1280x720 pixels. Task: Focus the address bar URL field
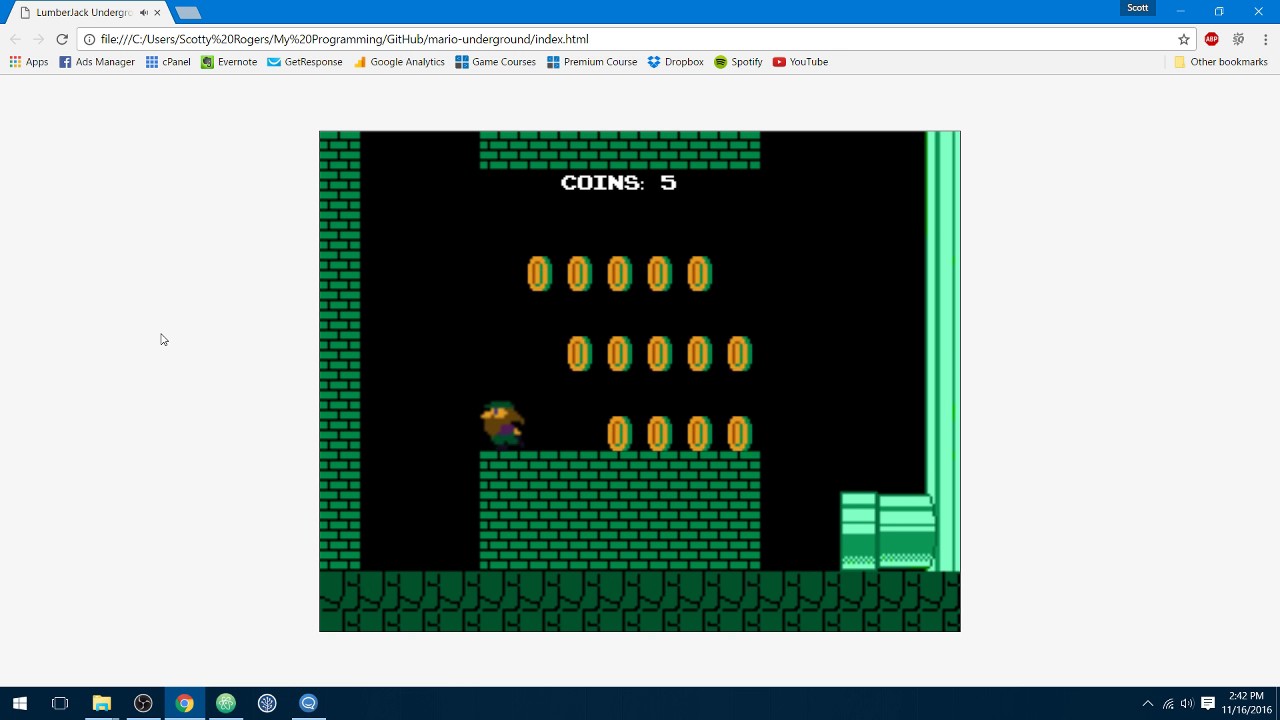tap(635, 39)
